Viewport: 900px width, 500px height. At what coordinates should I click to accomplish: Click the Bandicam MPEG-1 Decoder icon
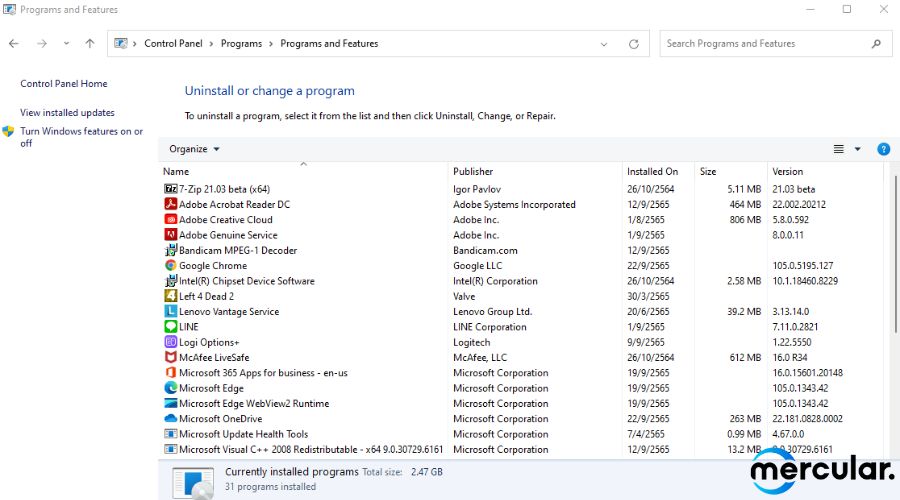pyautogui.click(x=170, y=250)
